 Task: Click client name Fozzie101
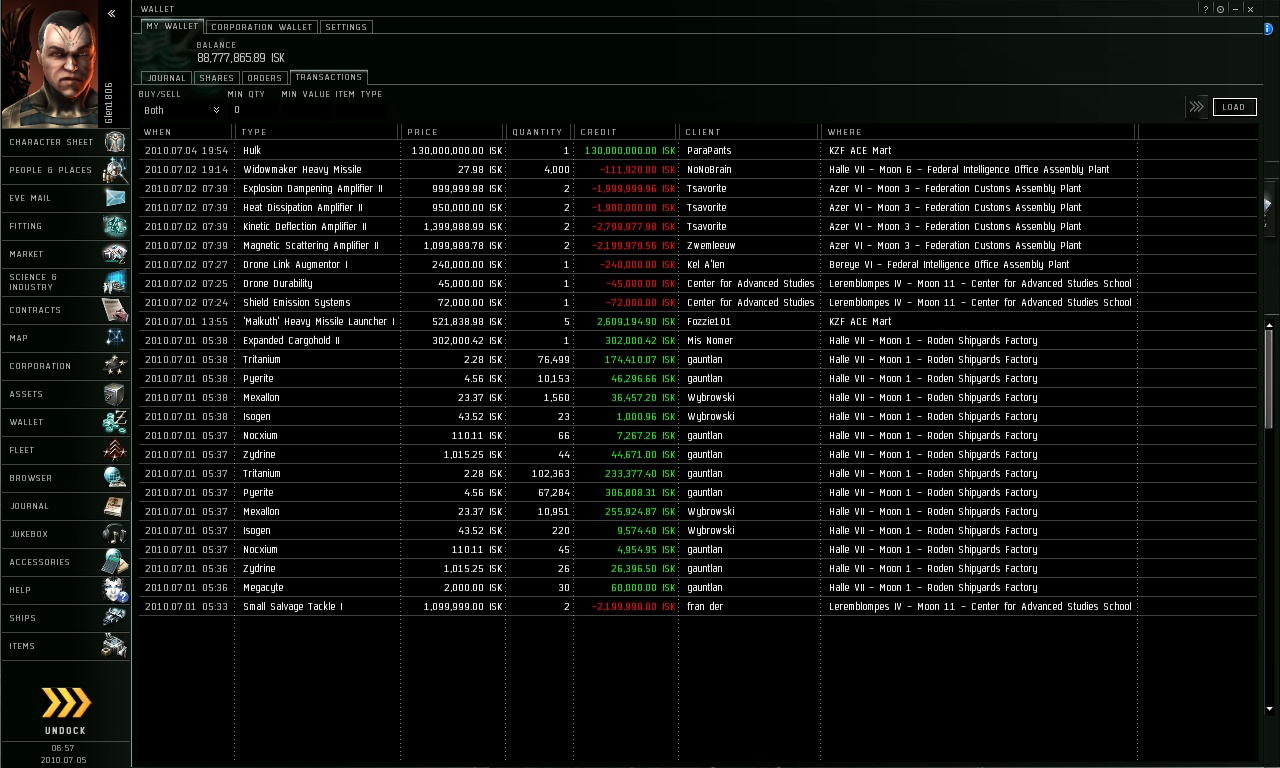[709, 322]
